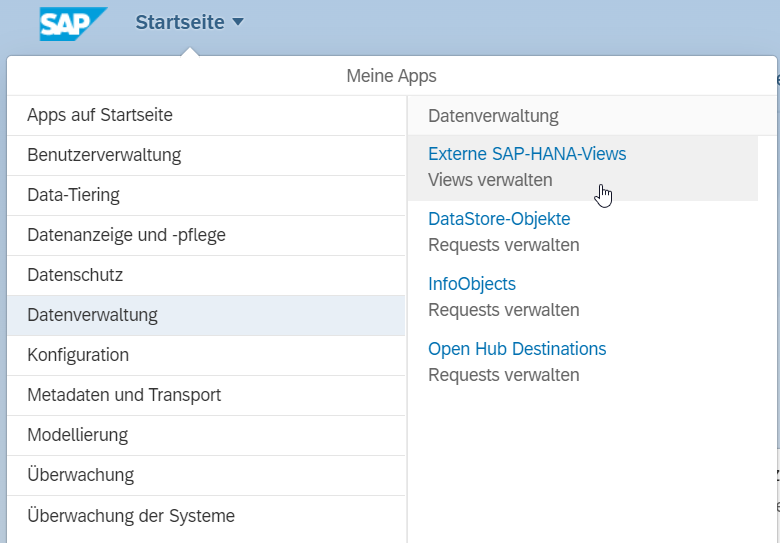Open Benutzerverwaltung category
780x543 pixels.
click(206, 155)
